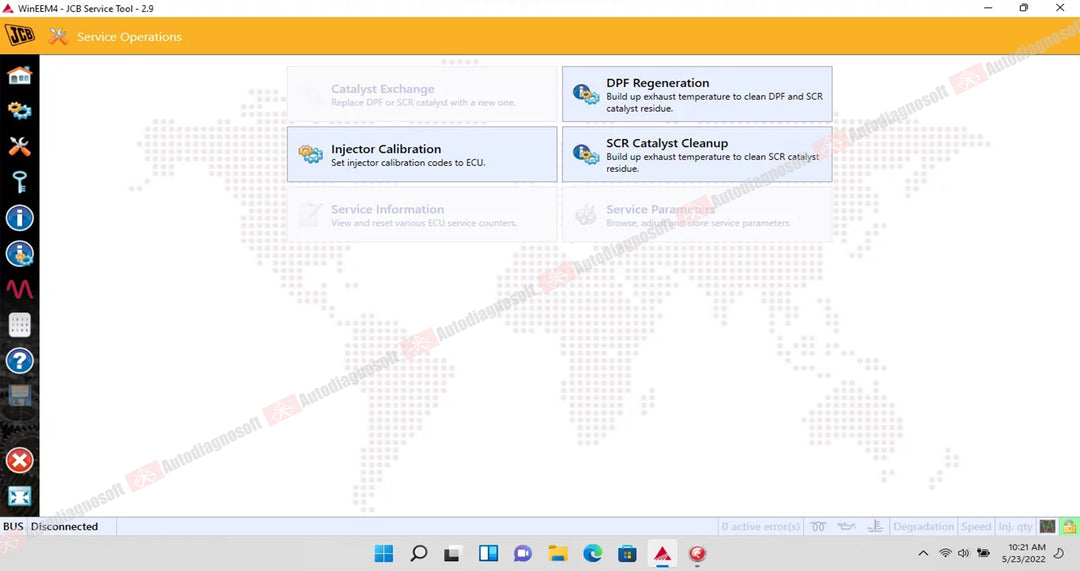Click the WinEEM4 red triangle taskbar icon
The height and width of the screenshot is (571, 1080).
[662, 553]
